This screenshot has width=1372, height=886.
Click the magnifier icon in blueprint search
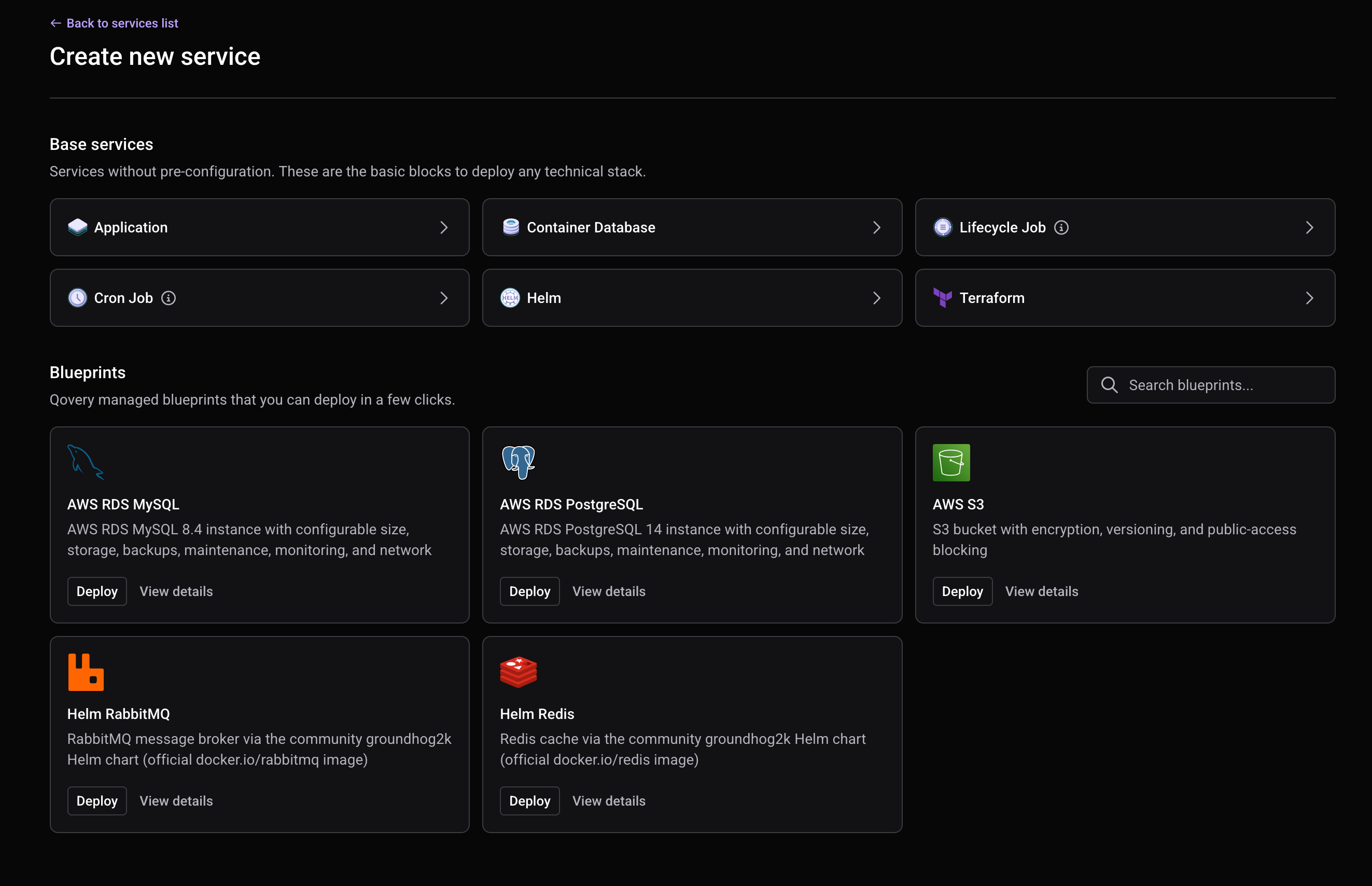coord(1109,385)
